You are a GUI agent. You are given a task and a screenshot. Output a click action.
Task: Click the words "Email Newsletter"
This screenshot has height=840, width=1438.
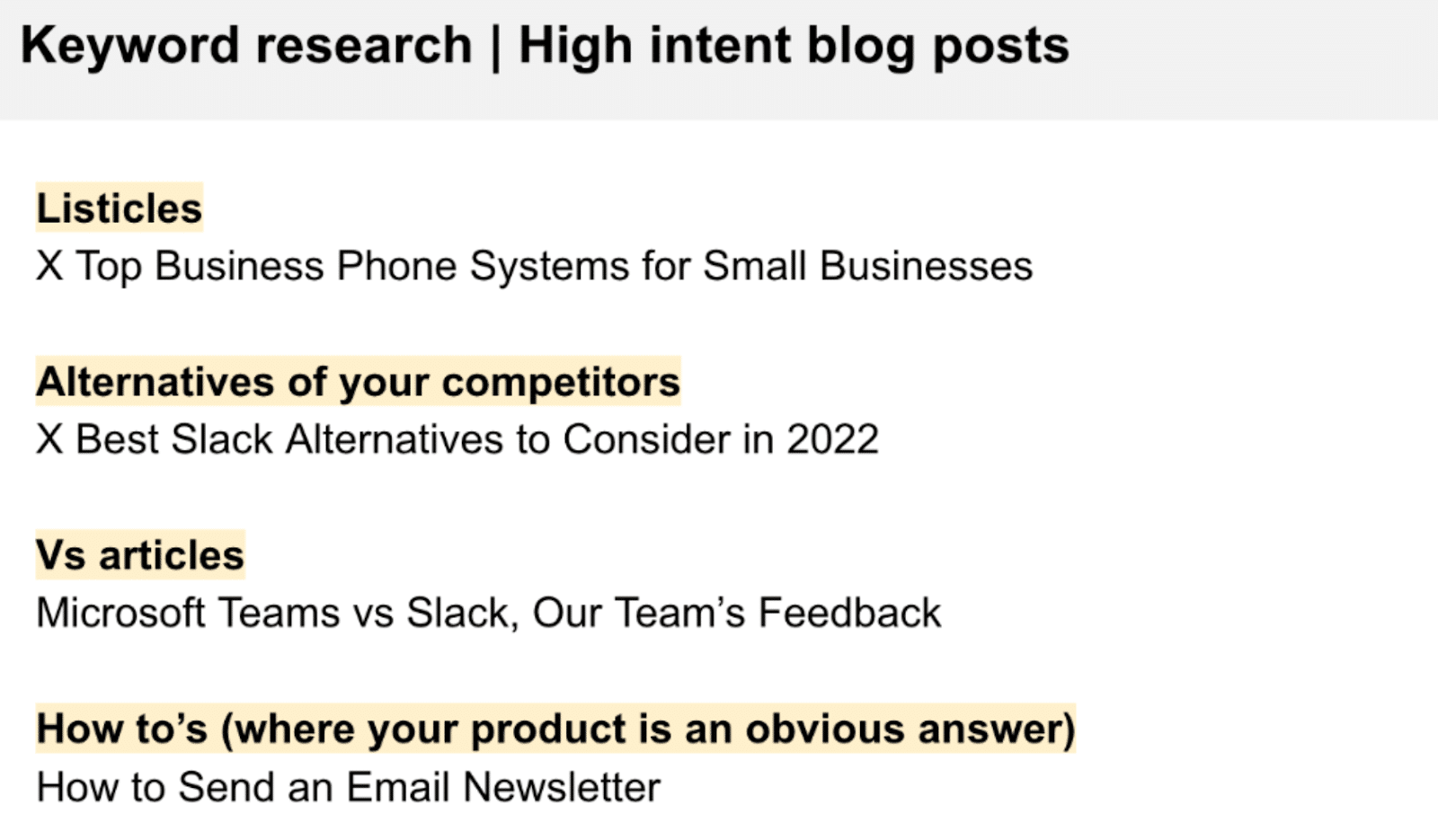503,788
